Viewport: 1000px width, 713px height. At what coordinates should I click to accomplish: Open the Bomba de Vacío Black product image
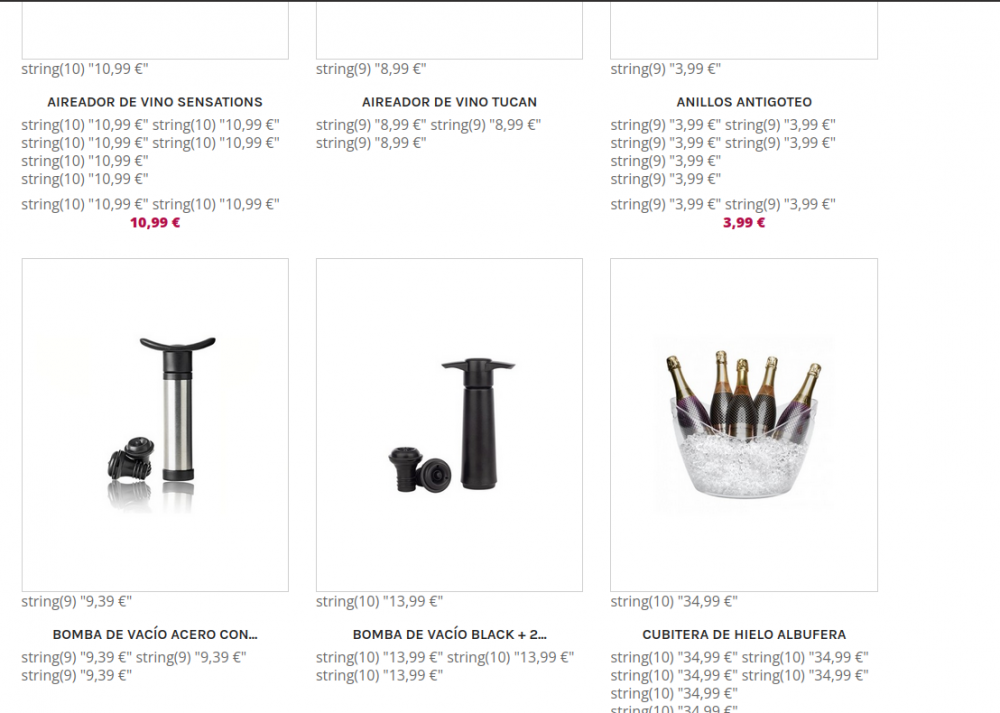449,425
